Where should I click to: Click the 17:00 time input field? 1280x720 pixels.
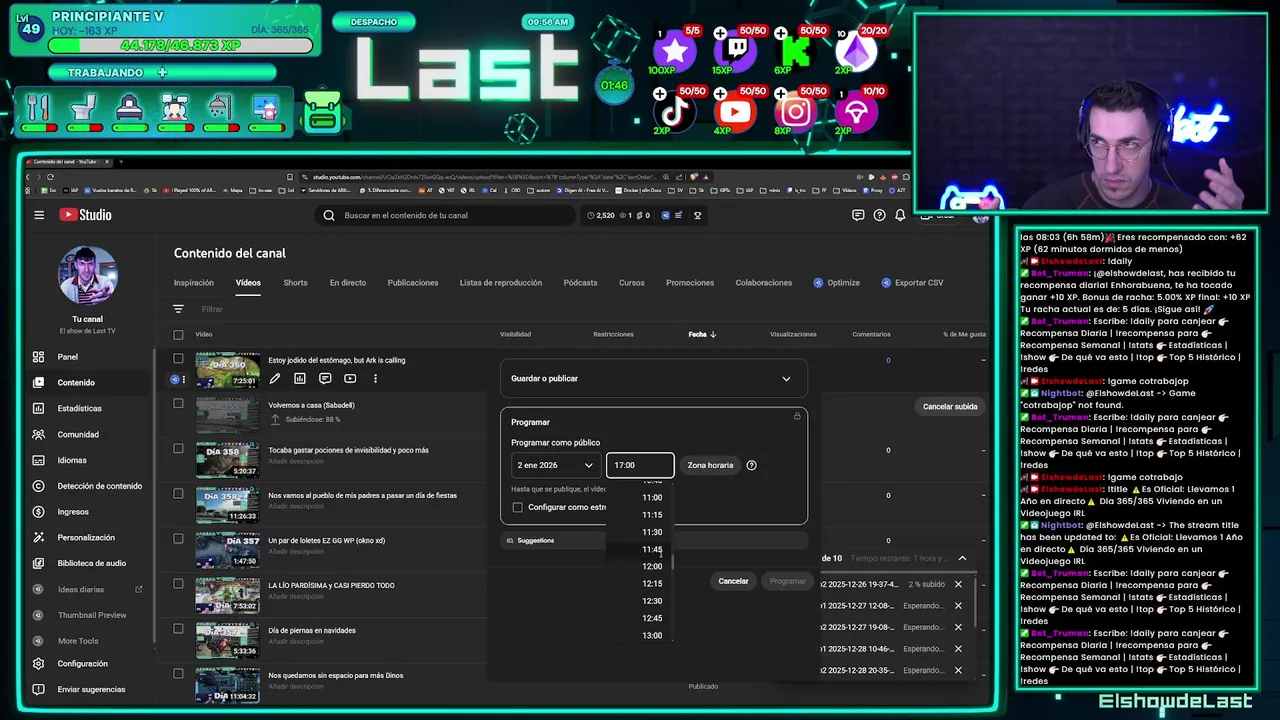click(640, 465)
